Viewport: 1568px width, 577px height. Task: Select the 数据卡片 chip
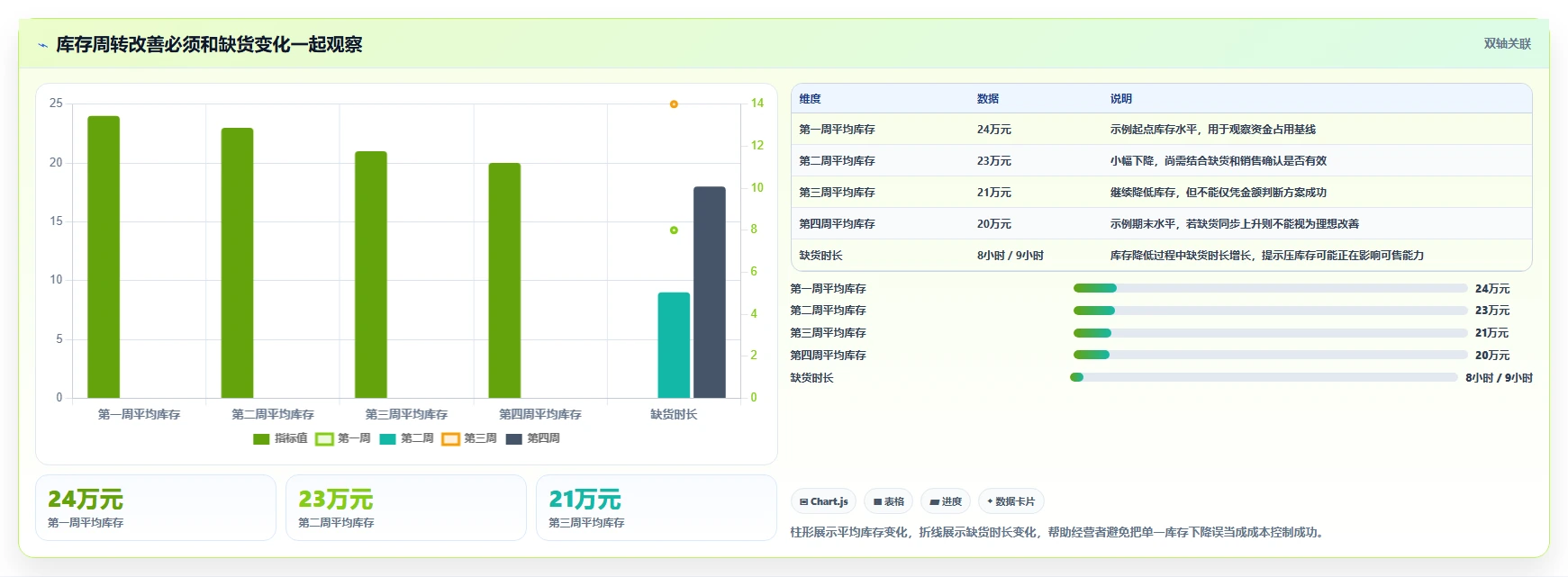pyautogui.click(x=1011, y=501)
